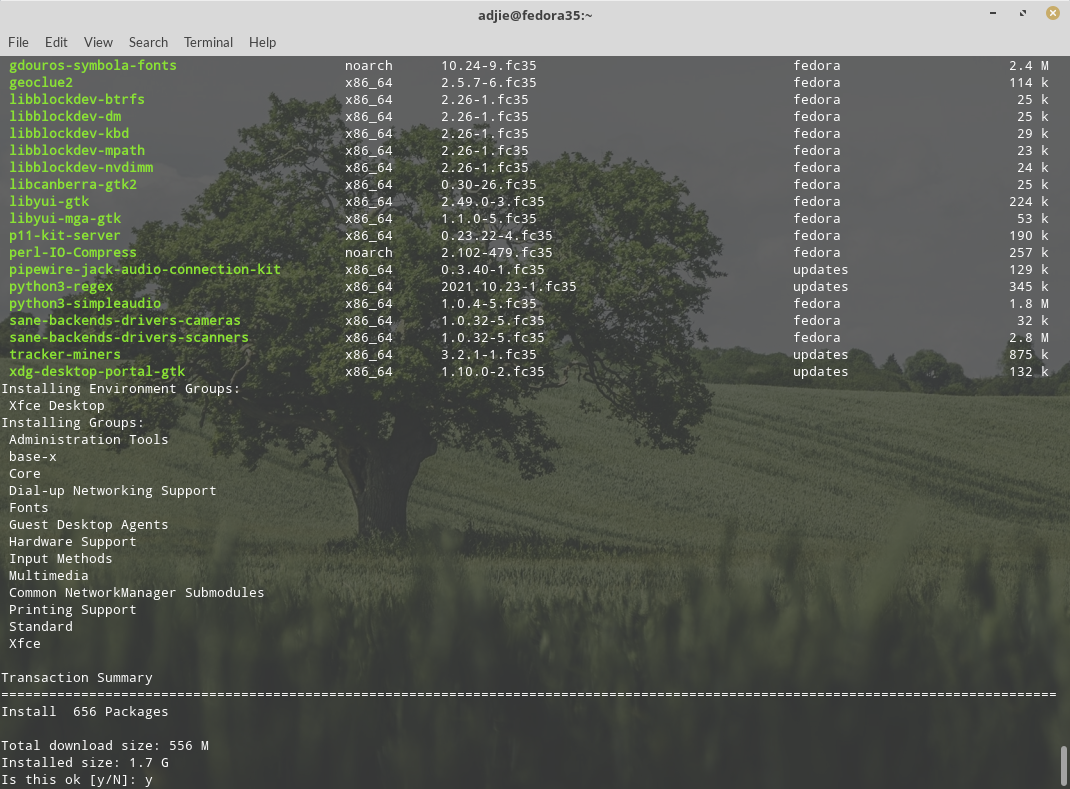Click package name libblockdev-mpath
The image size is (1070, 789).
point(77,151)
